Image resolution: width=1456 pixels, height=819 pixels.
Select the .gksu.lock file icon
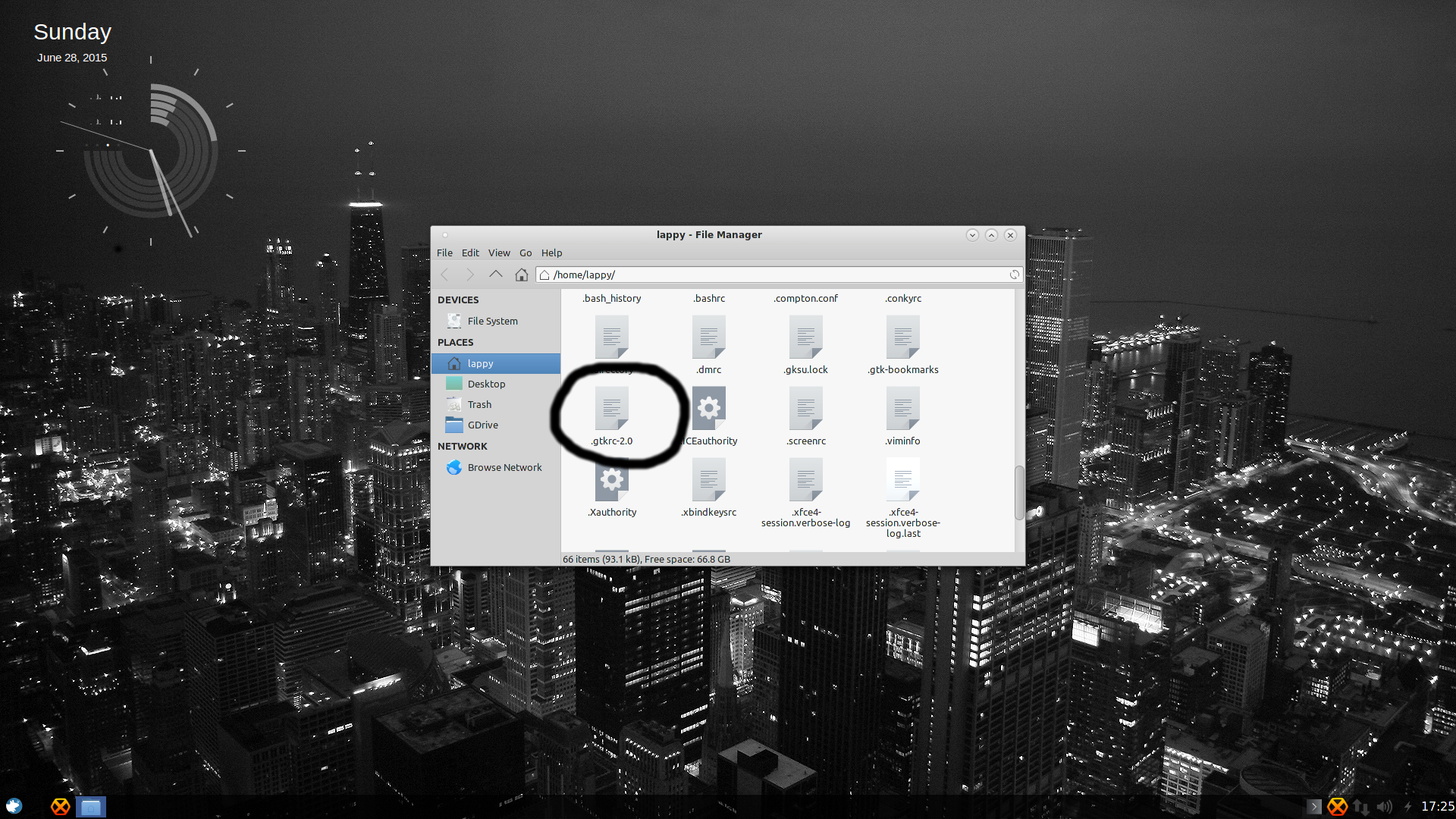click(x=806, y=337)
